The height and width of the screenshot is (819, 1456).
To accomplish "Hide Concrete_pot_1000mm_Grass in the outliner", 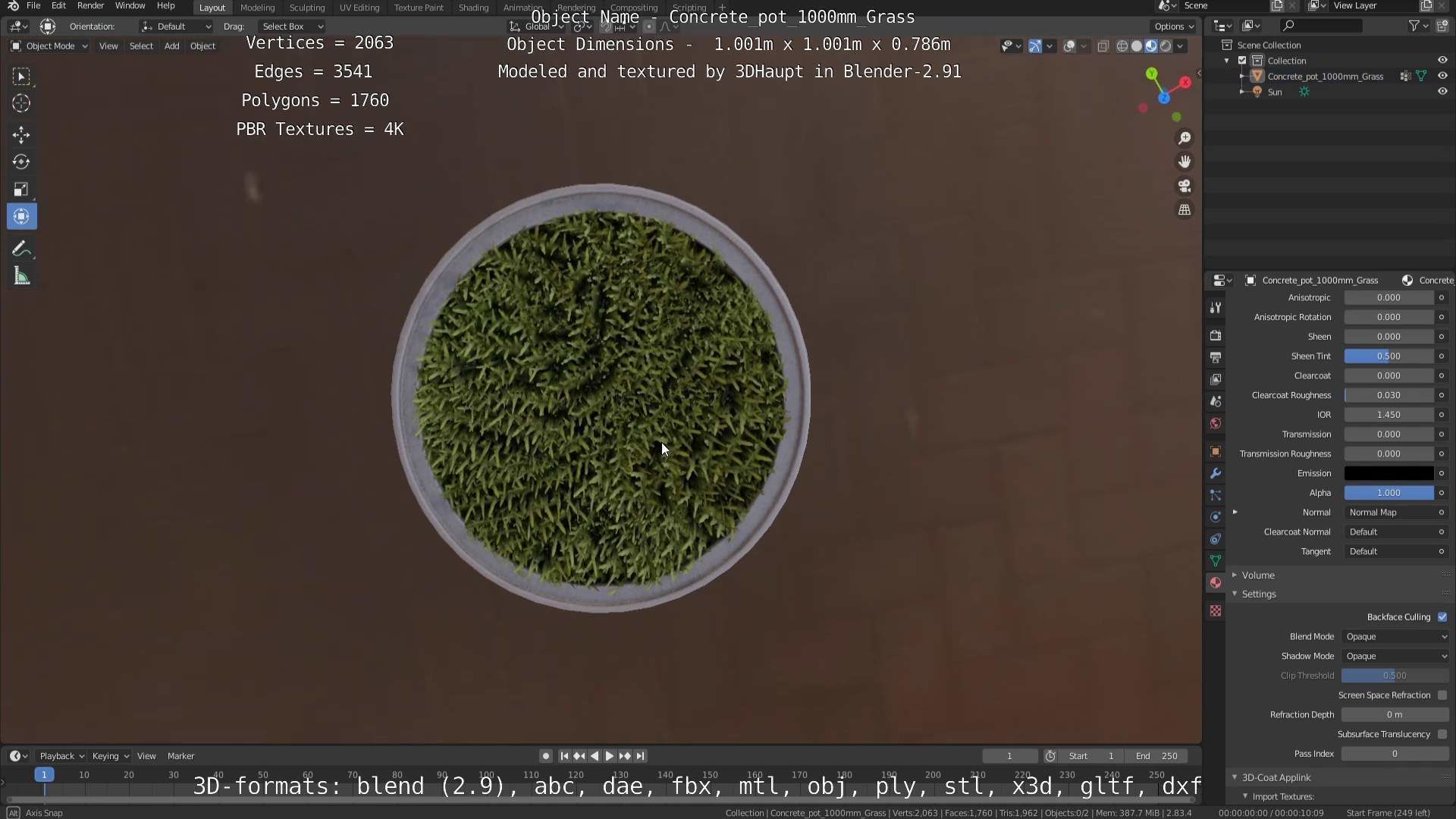I will pyautogui.click(x=1442, y=76).
